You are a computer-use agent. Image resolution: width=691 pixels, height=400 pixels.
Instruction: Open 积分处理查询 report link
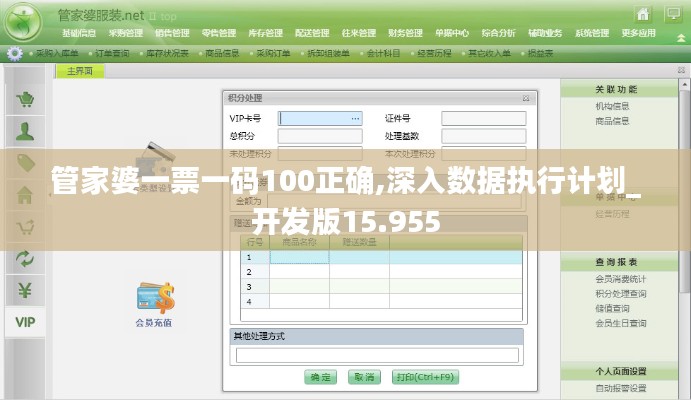(620, 293)
